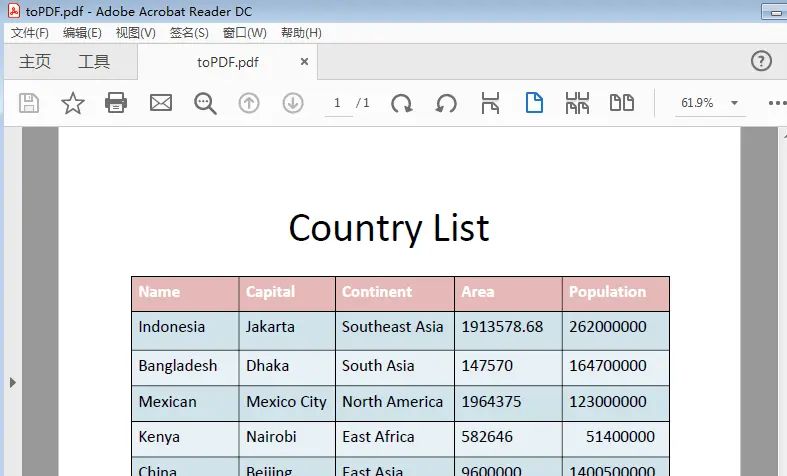Click the Area column header
787x476 pixels.
[x=508, y=293]
